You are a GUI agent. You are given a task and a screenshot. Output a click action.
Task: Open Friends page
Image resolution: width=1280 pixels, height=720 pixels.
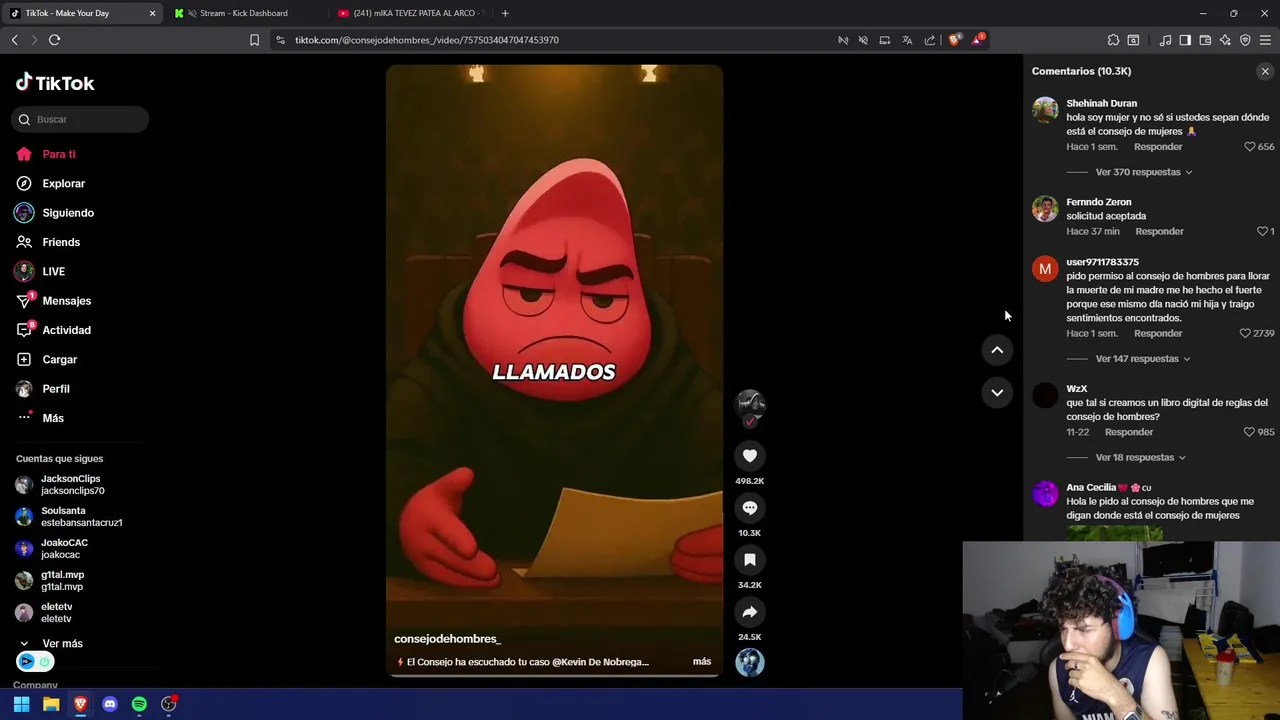coord(48,242)
